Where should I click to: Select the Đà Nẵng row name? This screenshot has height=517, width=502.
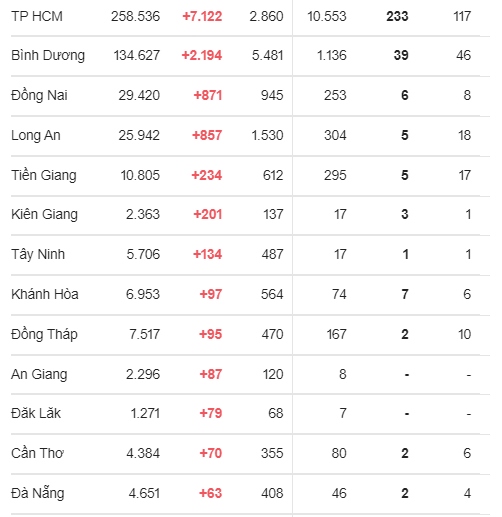tap(38, 493)
